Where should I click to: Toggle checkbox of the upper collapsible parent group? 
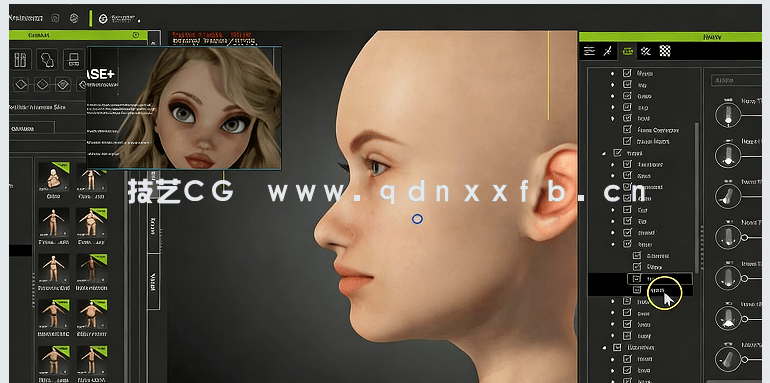point(618,153)
